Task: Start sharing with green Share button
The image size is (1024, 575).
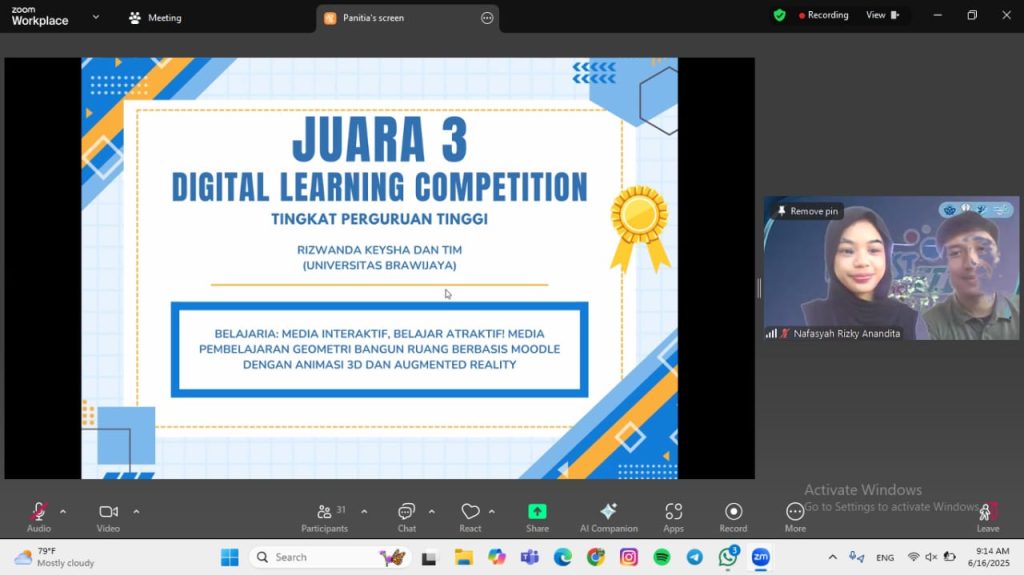Action: click(537, 513)
